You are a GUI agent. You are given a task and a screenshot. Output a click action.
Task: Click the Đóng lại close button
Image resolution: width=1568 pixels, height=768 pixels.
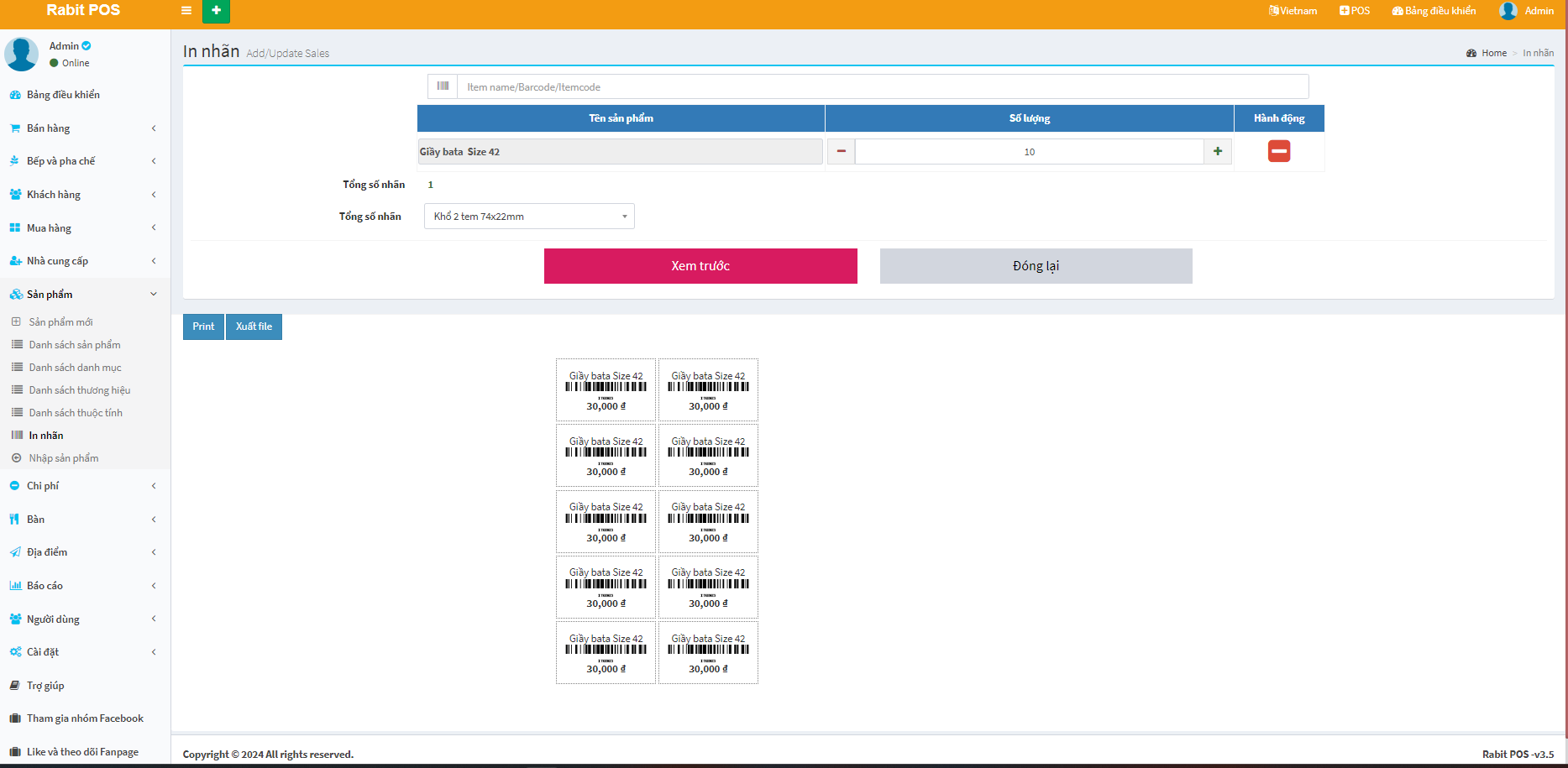tap(1036, 266)
